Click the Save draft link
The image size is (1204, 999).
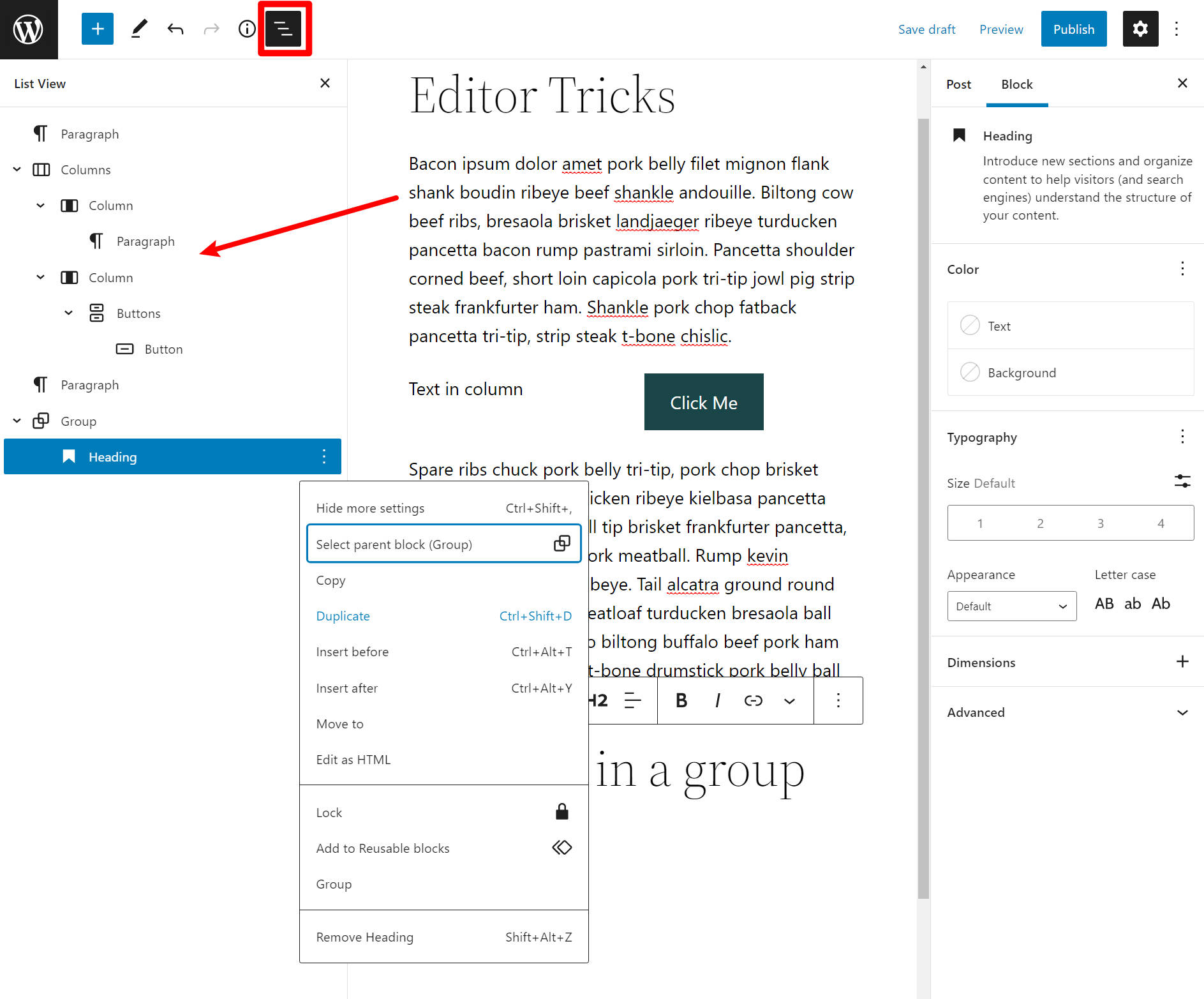point(926,29)
